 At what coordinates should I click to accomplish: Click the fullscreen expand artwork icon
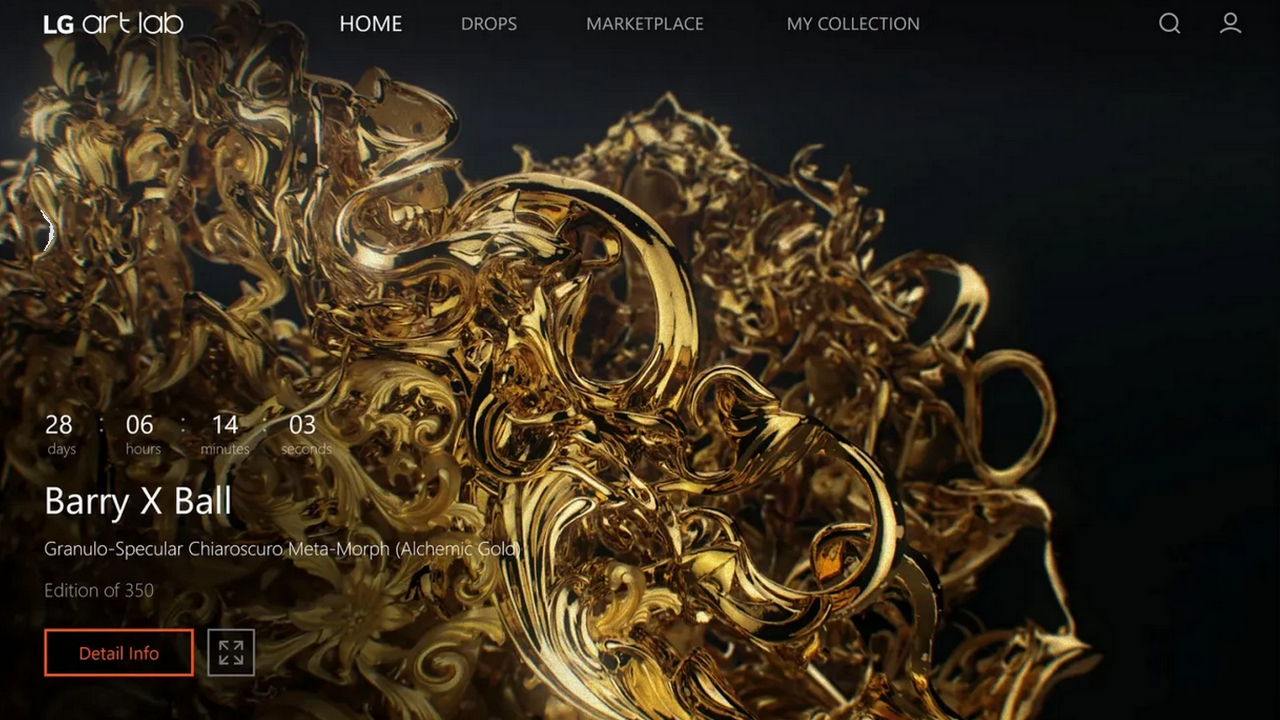[231, 653]
